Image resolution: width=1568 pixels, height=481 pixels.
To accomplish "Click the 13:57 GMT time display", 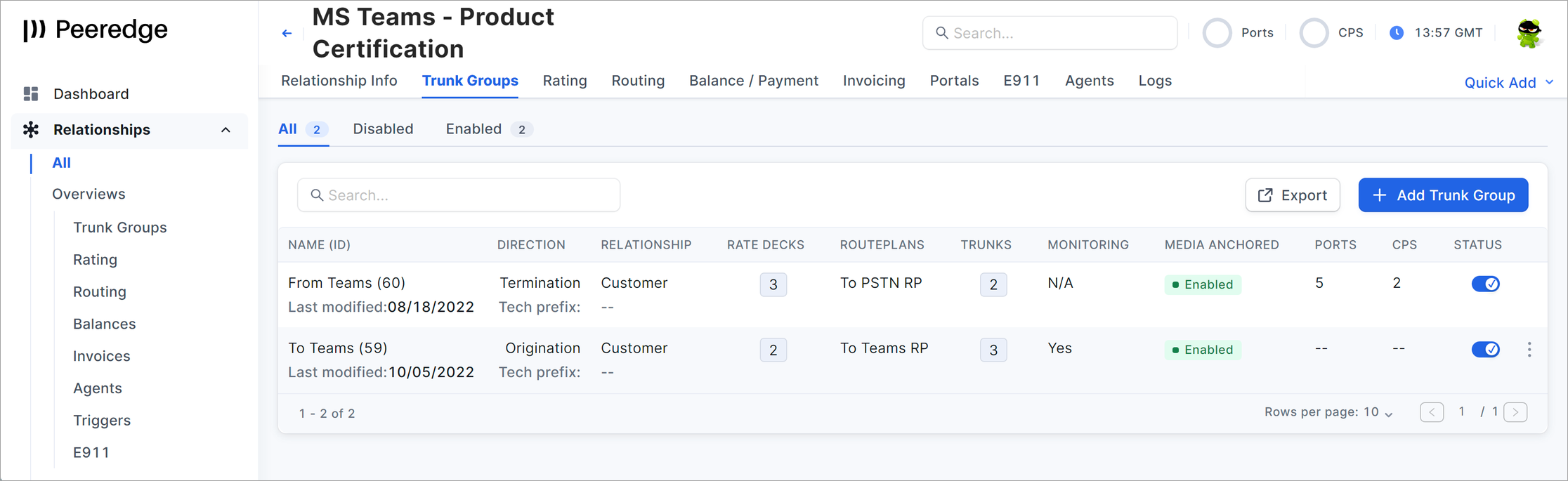I will [1449, 33].
